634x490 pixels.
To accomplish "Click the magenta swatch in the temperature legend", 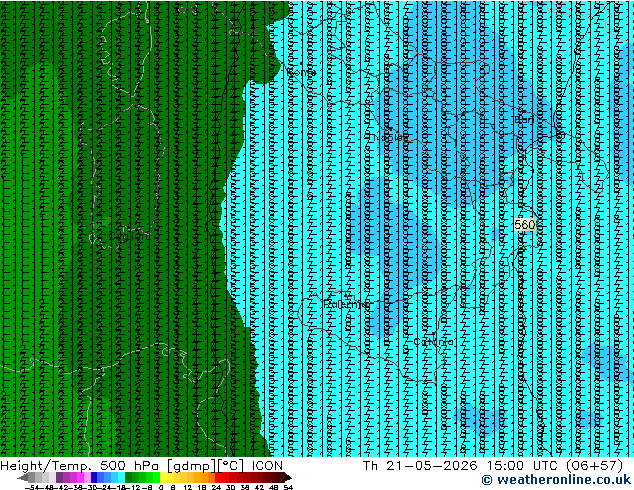I will (x=80, y=477).
